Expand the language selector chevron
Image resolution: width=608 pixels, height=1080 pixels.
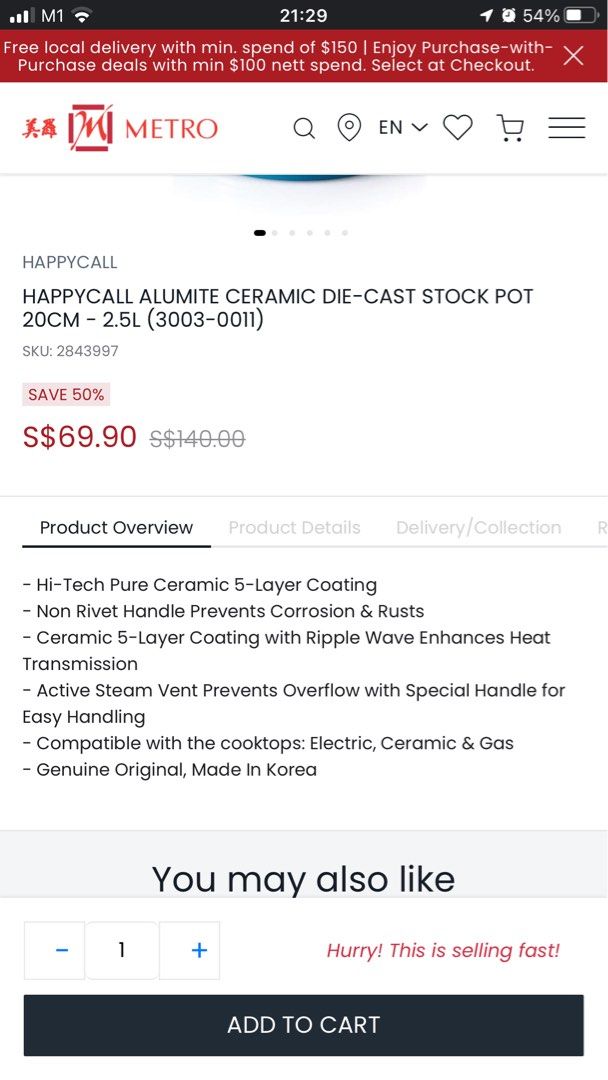(419, 127)
